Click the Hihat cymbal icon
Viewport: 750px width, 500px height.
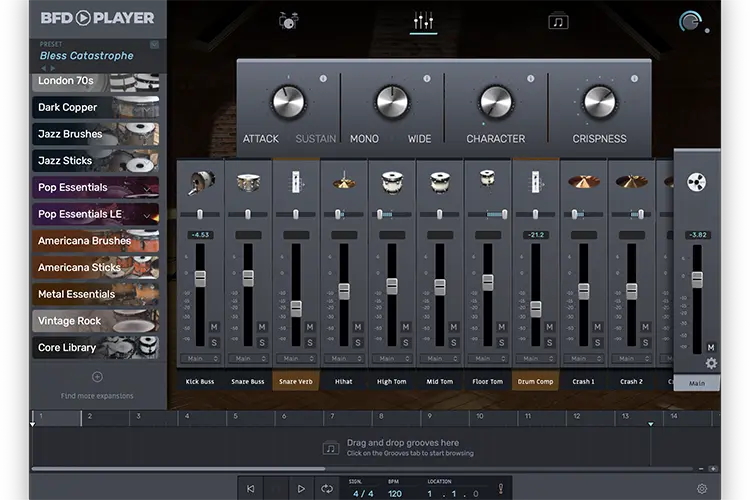point(344,182)
